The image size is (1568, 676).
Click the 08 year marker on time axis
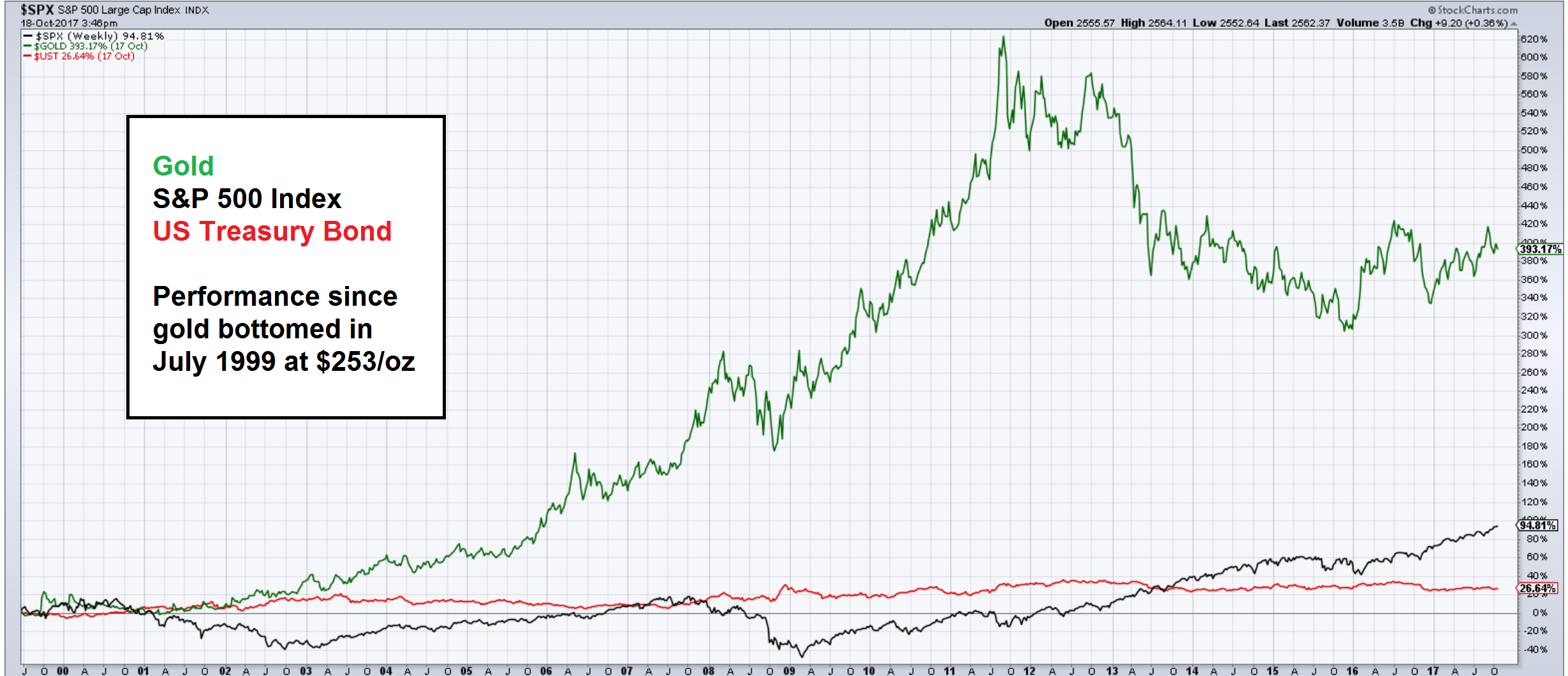pos(708,671)
